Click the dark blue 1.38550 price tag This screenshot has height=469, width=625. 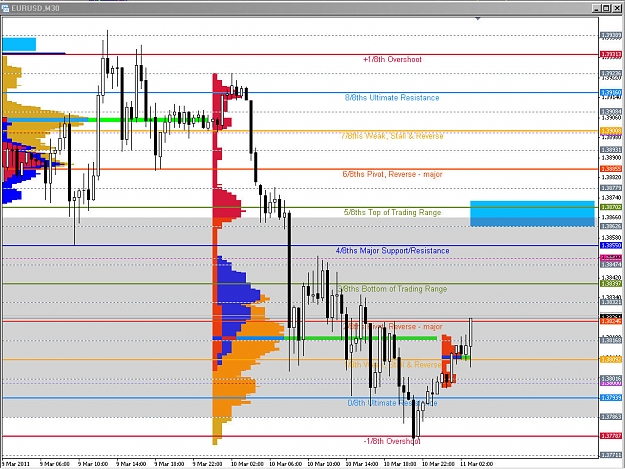click(611, 245)
